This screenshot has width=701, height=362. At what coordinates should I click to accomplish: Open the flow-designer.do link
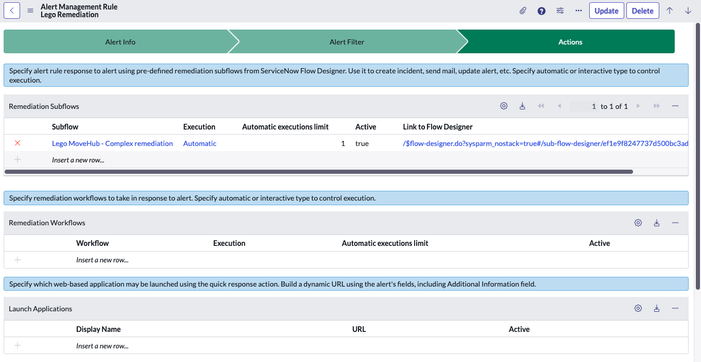[545, 143]
